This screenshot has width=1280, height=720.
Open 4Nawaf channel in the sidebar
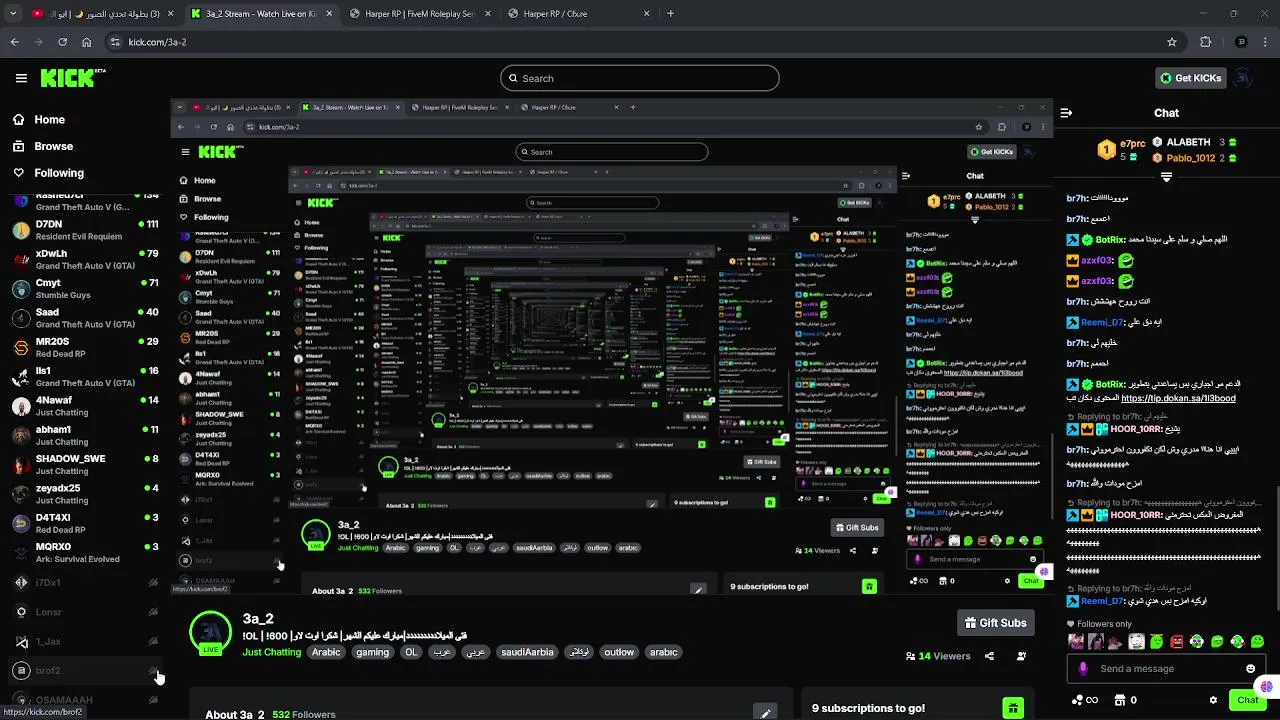[x=84, y=406]
